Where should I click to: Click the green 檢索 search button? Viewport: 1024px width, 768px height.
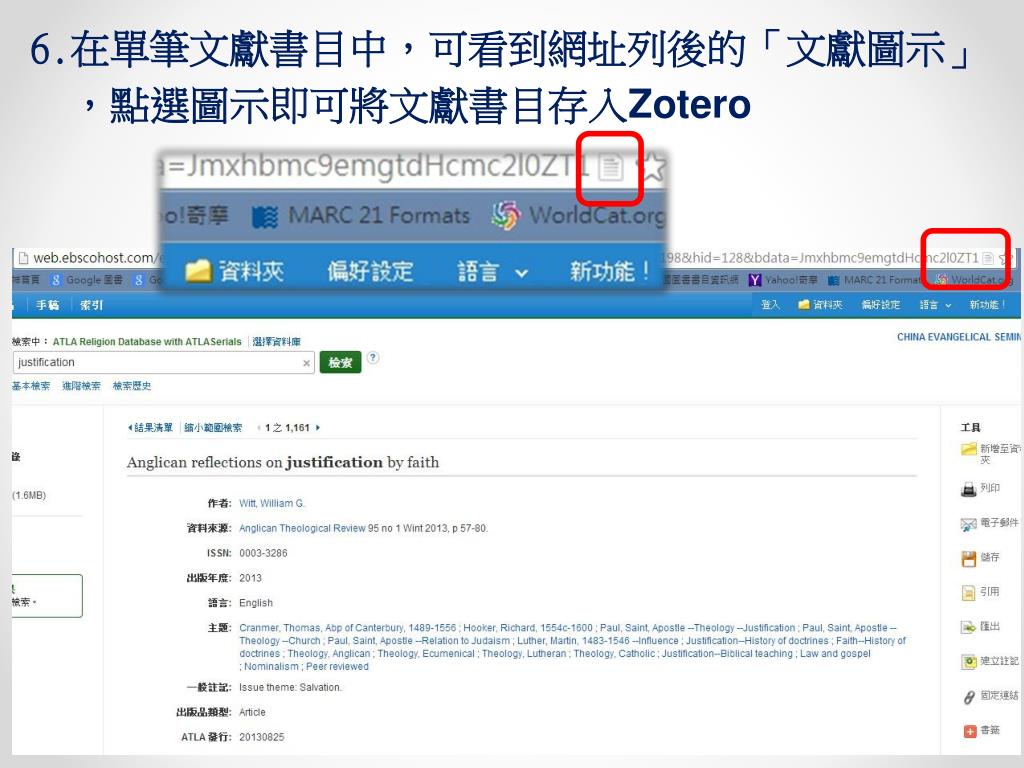[x=340, y=362]
